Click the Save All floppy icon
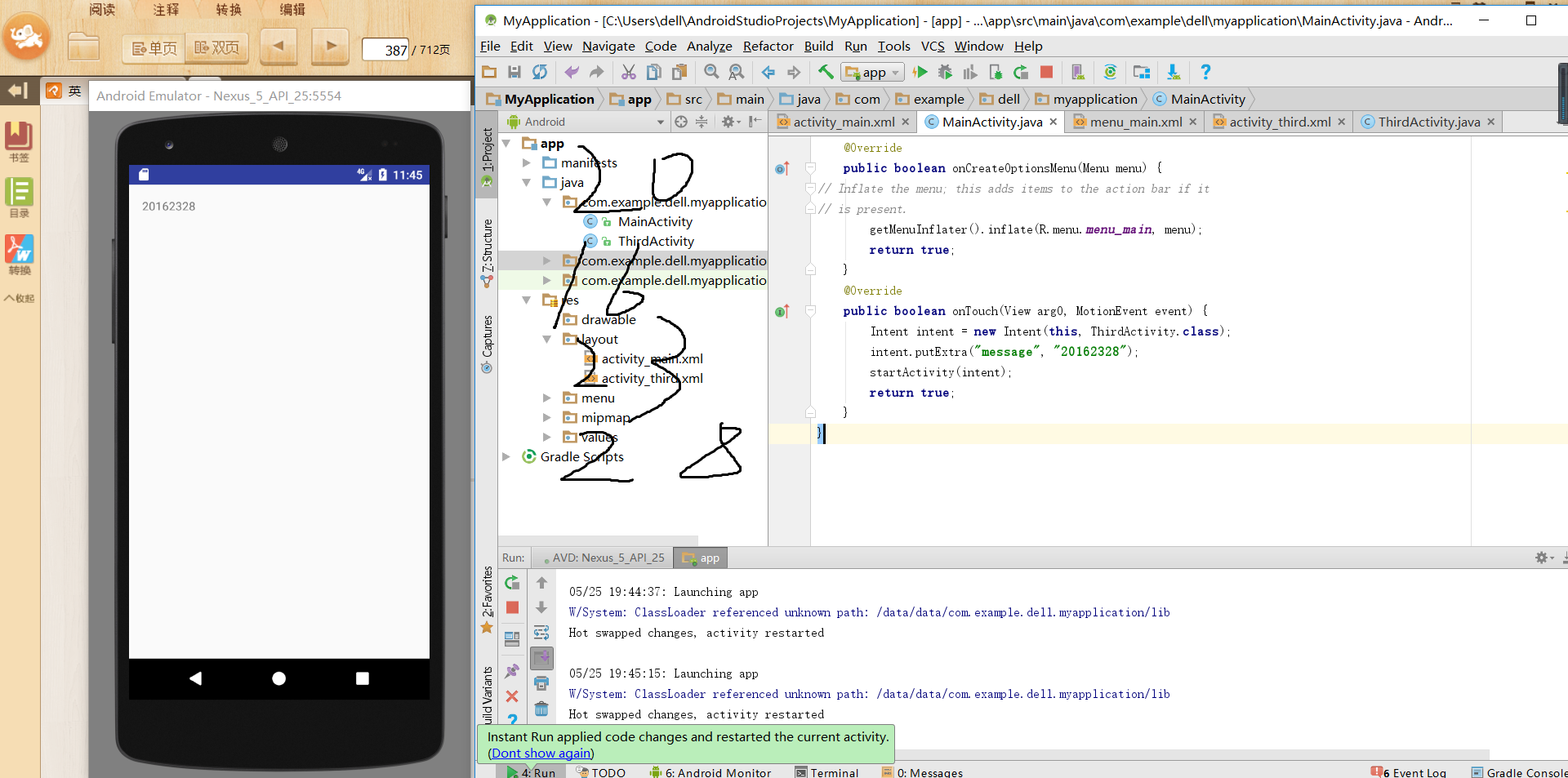 514,72
